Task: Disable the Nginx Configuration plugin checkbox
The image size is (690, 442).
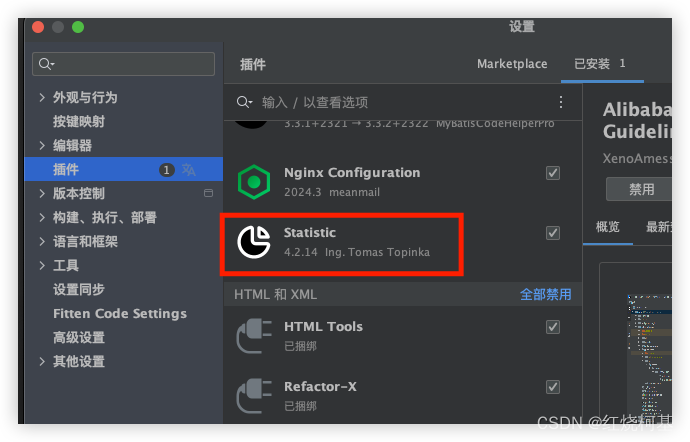Action: click(x=553, y=173)
